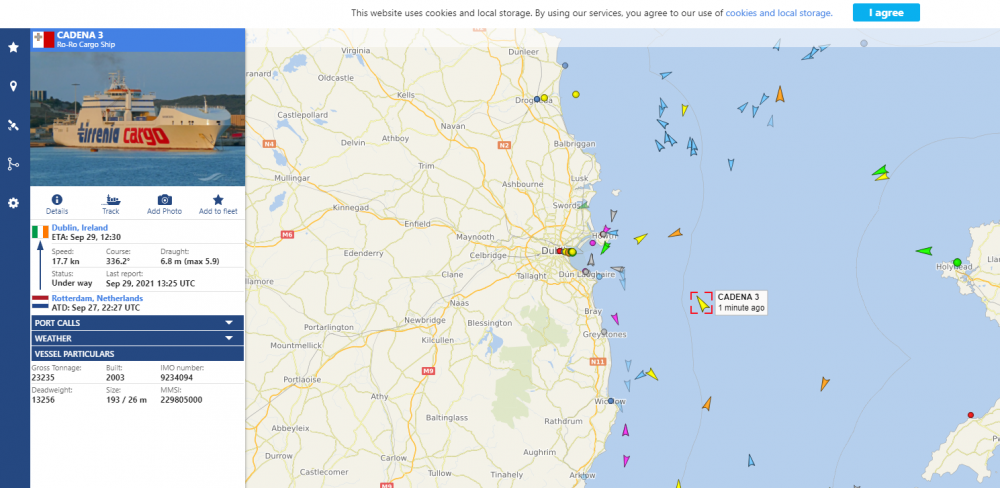
Task: Open the favorites star in the sidebar
Action: (13, 47)
